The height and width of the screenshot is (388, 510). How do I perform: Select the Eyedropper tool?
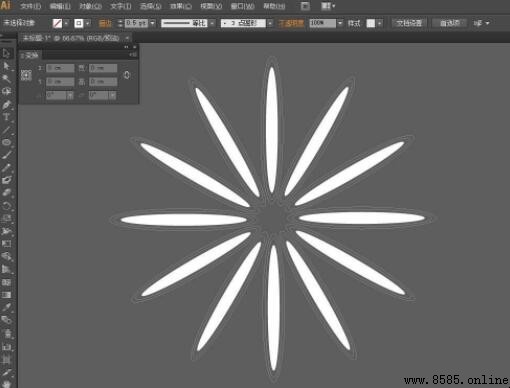click(x=6, y=307)
